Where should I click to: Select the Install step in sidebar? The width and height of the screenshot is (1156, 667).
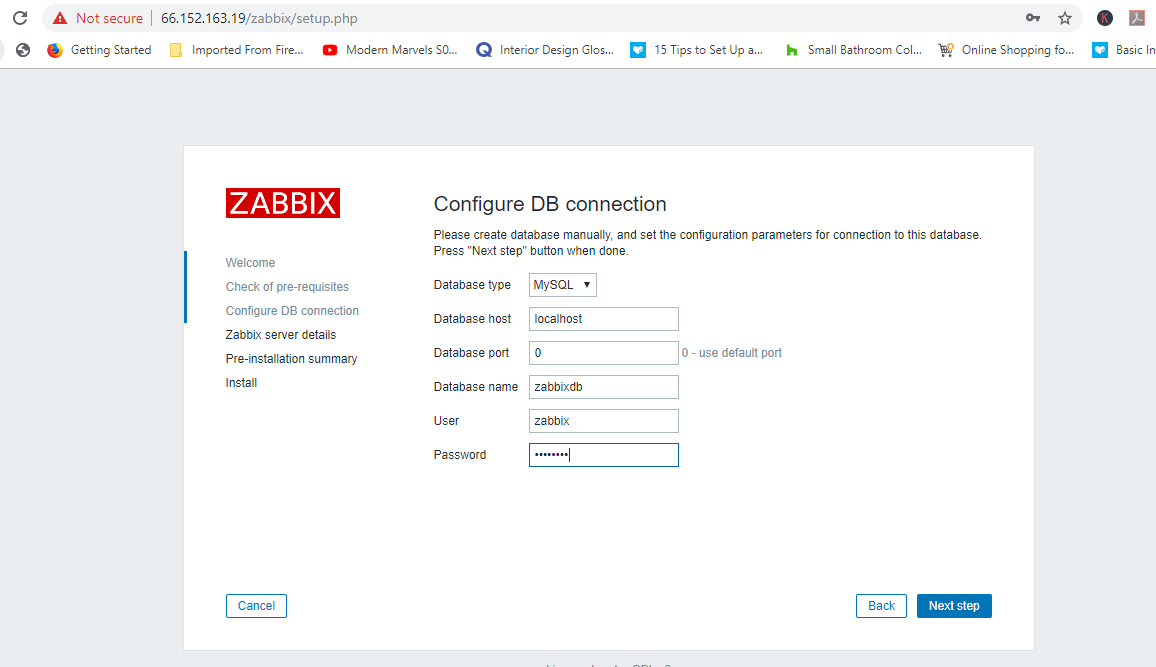pos(241,383)
